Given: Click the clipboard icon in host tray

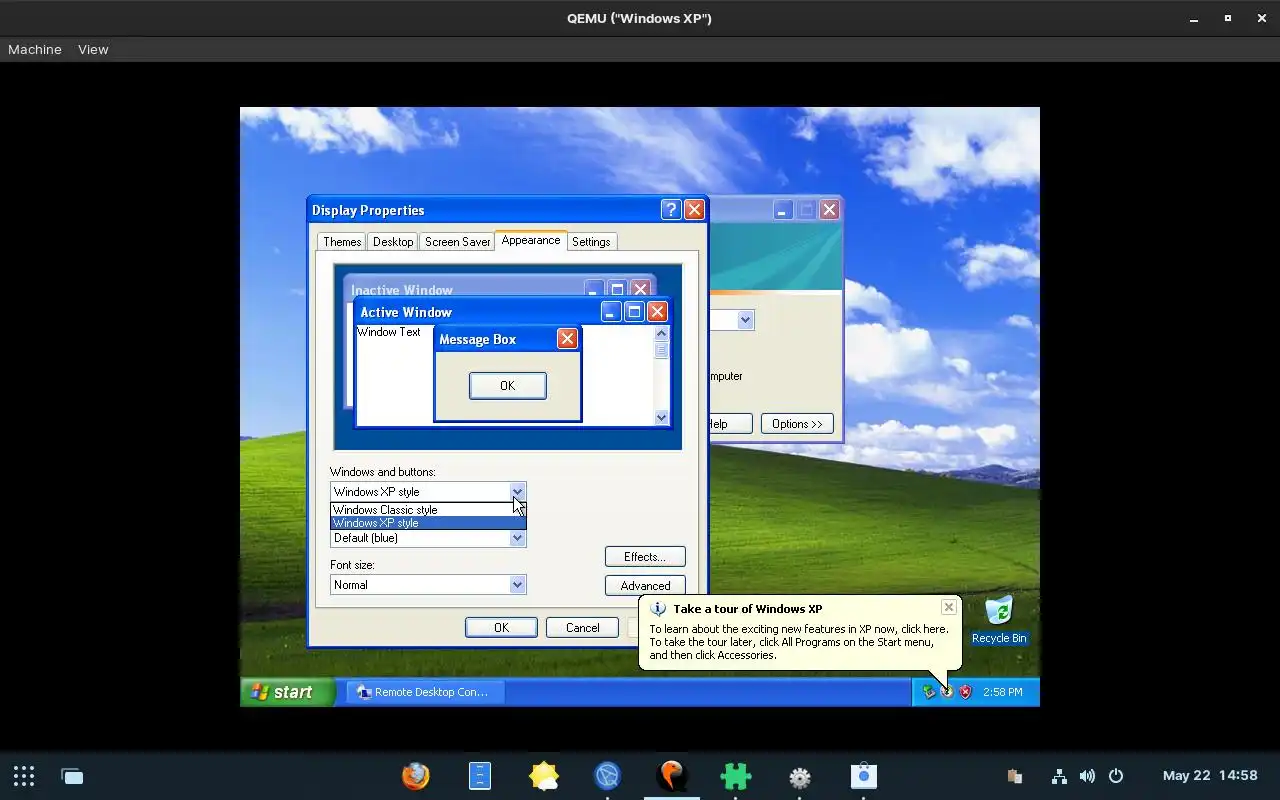Looking at the screenshot, I should click(1014, 776).
